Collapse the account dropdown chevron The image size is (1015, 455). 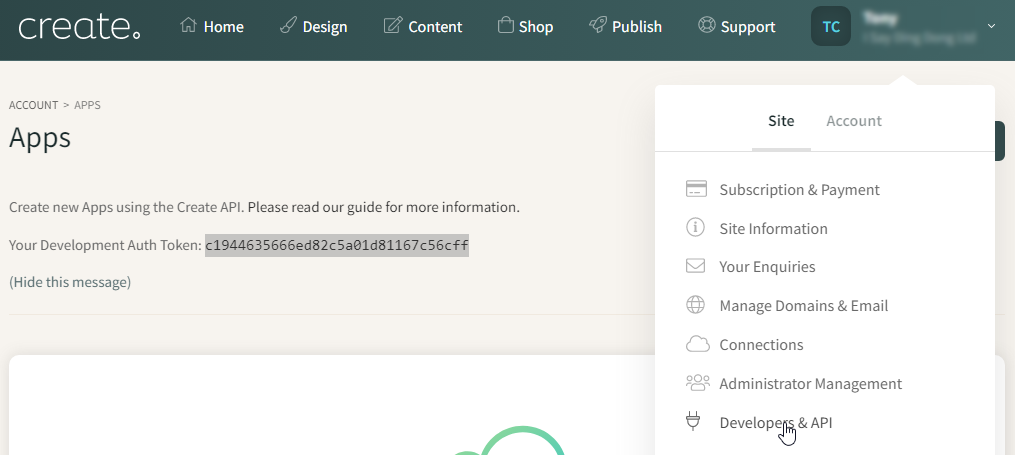pos(991,26)
